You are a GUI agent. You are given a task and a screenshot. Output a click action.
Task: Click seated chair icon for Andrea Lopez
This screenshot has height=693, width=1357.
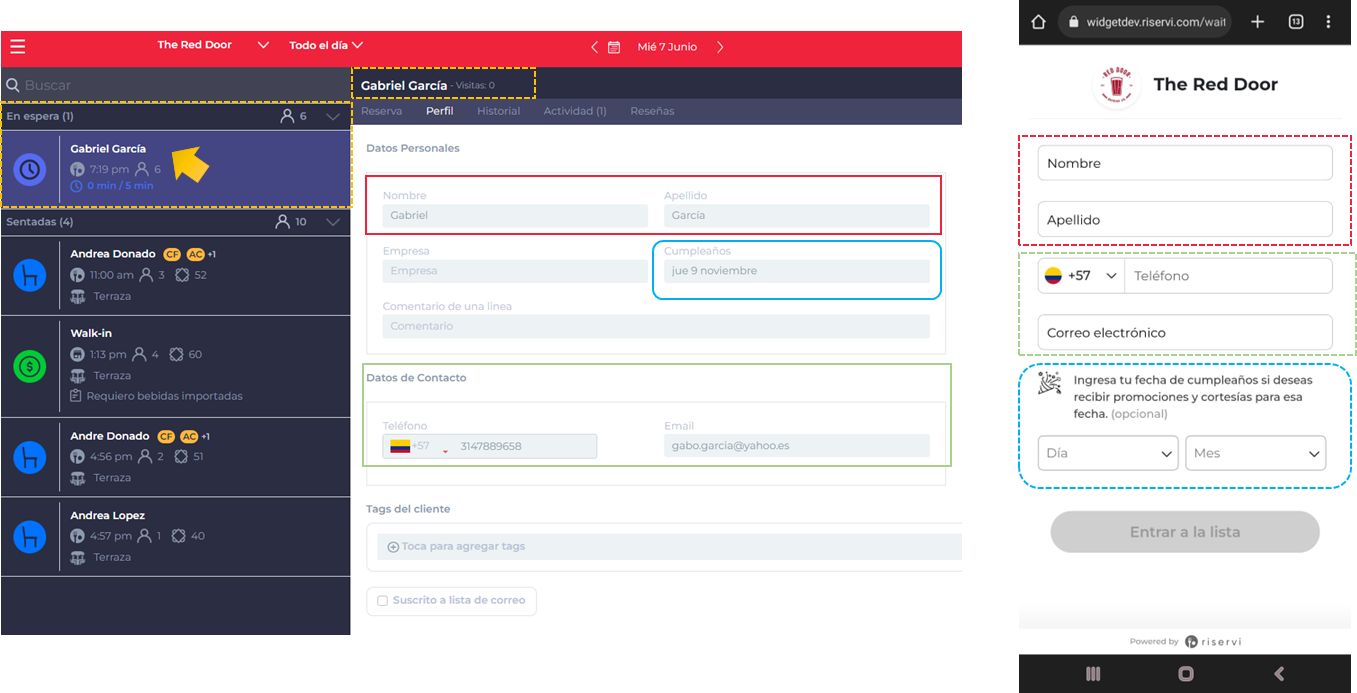coord(30,537)
